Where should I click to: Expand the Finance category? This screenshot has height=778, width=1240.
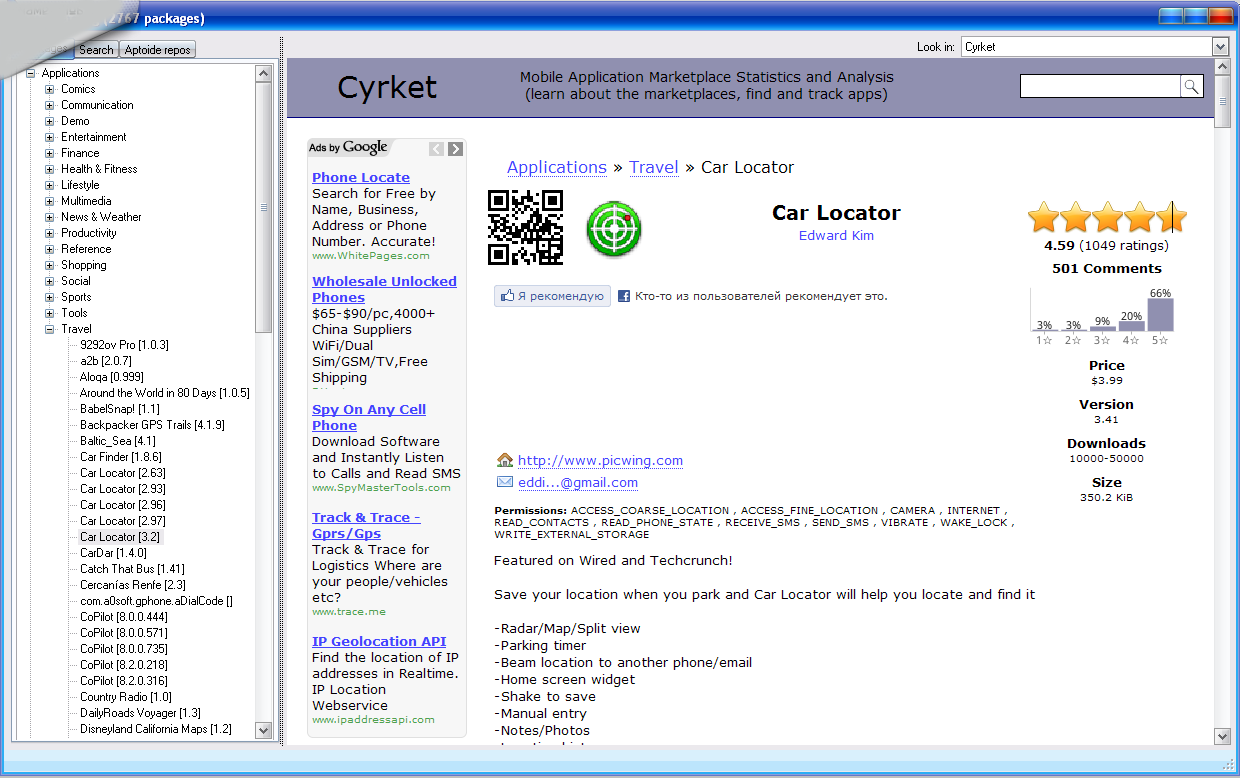pyautogui.click(x=50, y=153)
